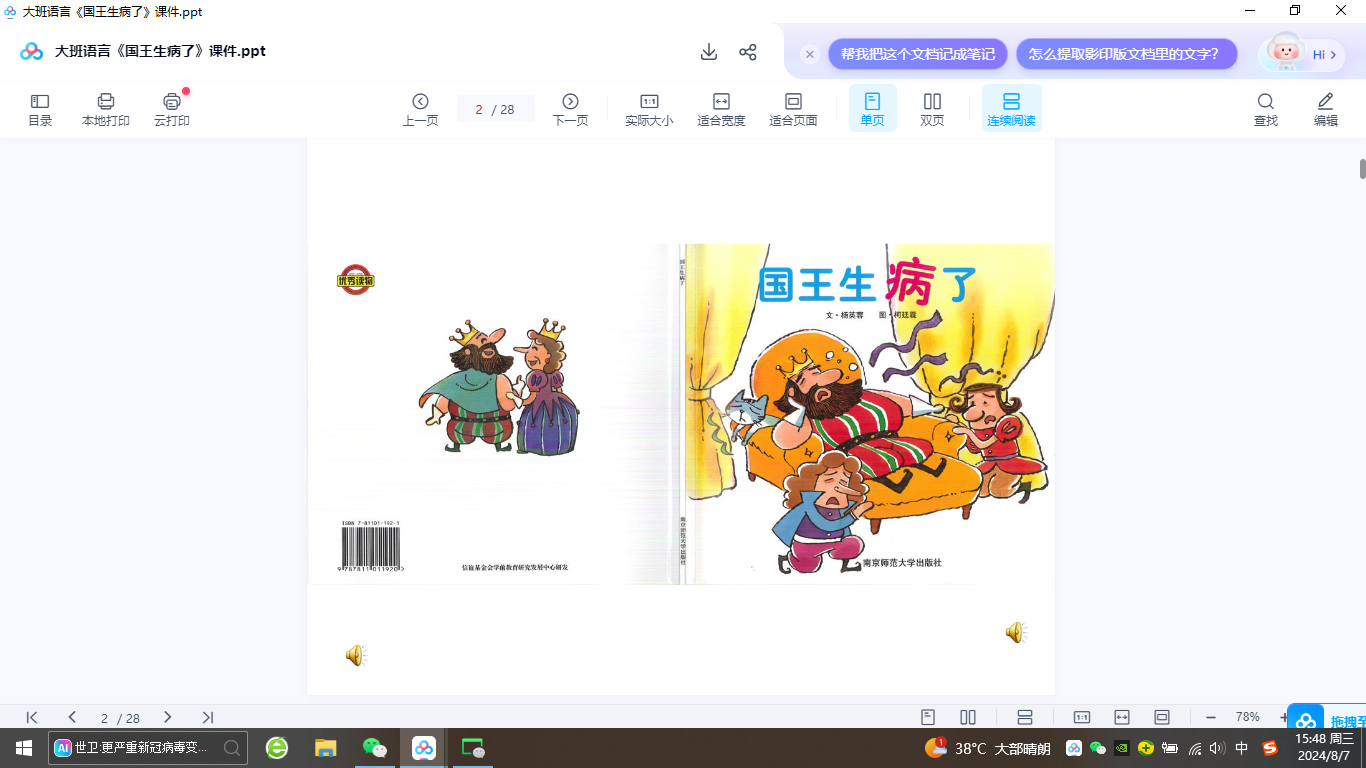Viewport: 1366px width, 768px height.
Task: Open the 编辑 edit tool
Action: [x=1326, y=110]
